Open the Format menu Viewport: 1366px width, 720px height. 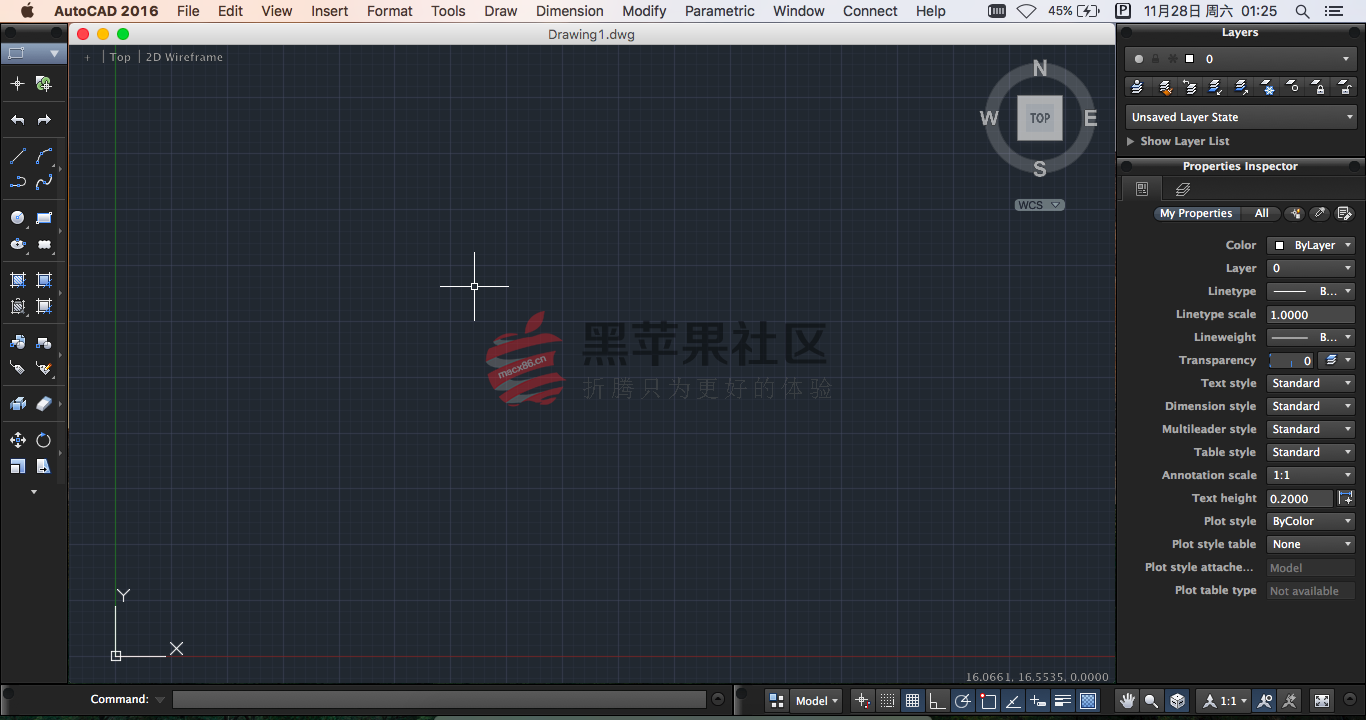coord(390,11)
